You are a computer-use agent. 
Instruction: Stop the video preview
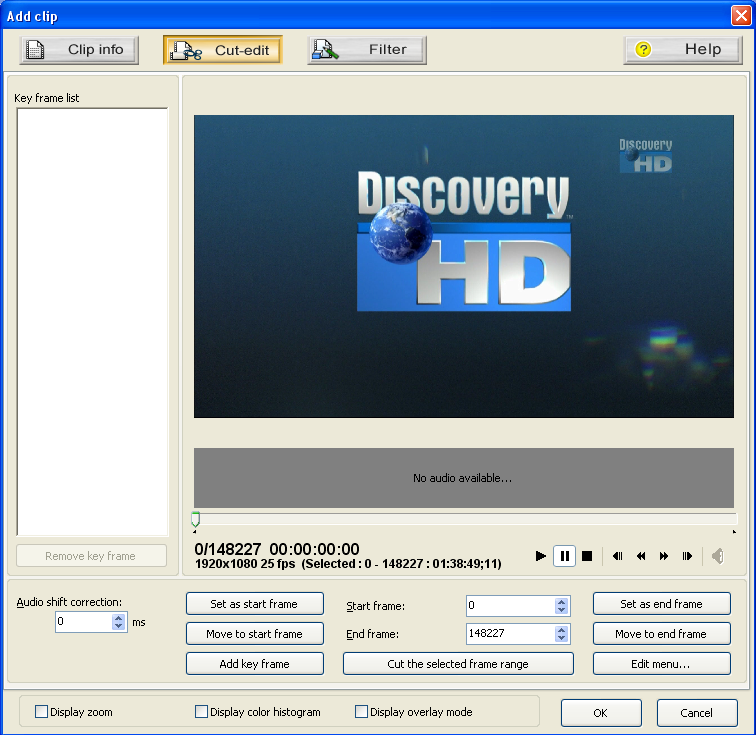pos(587,556)
